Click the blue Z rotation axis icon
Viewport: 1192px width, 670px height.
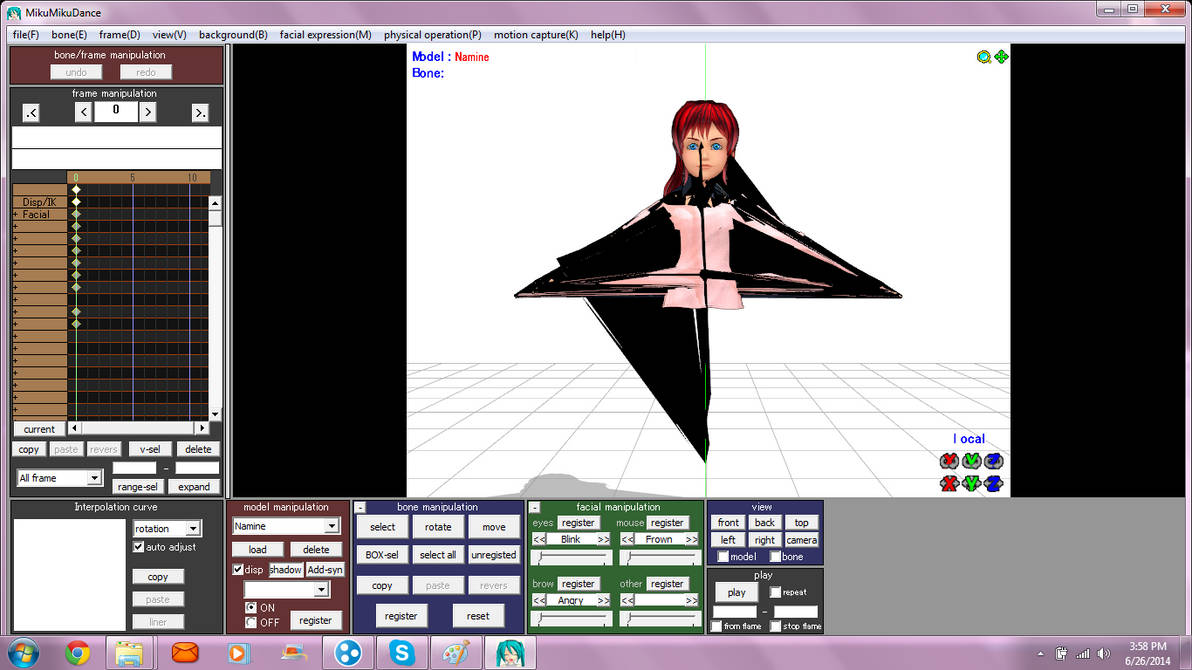[x=993, y=461]
